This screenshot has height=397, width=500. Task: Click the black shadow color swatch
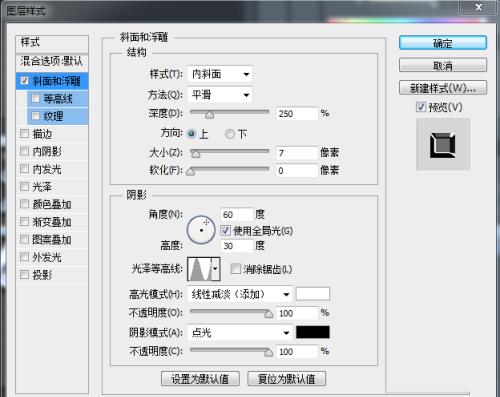(313, 332)
